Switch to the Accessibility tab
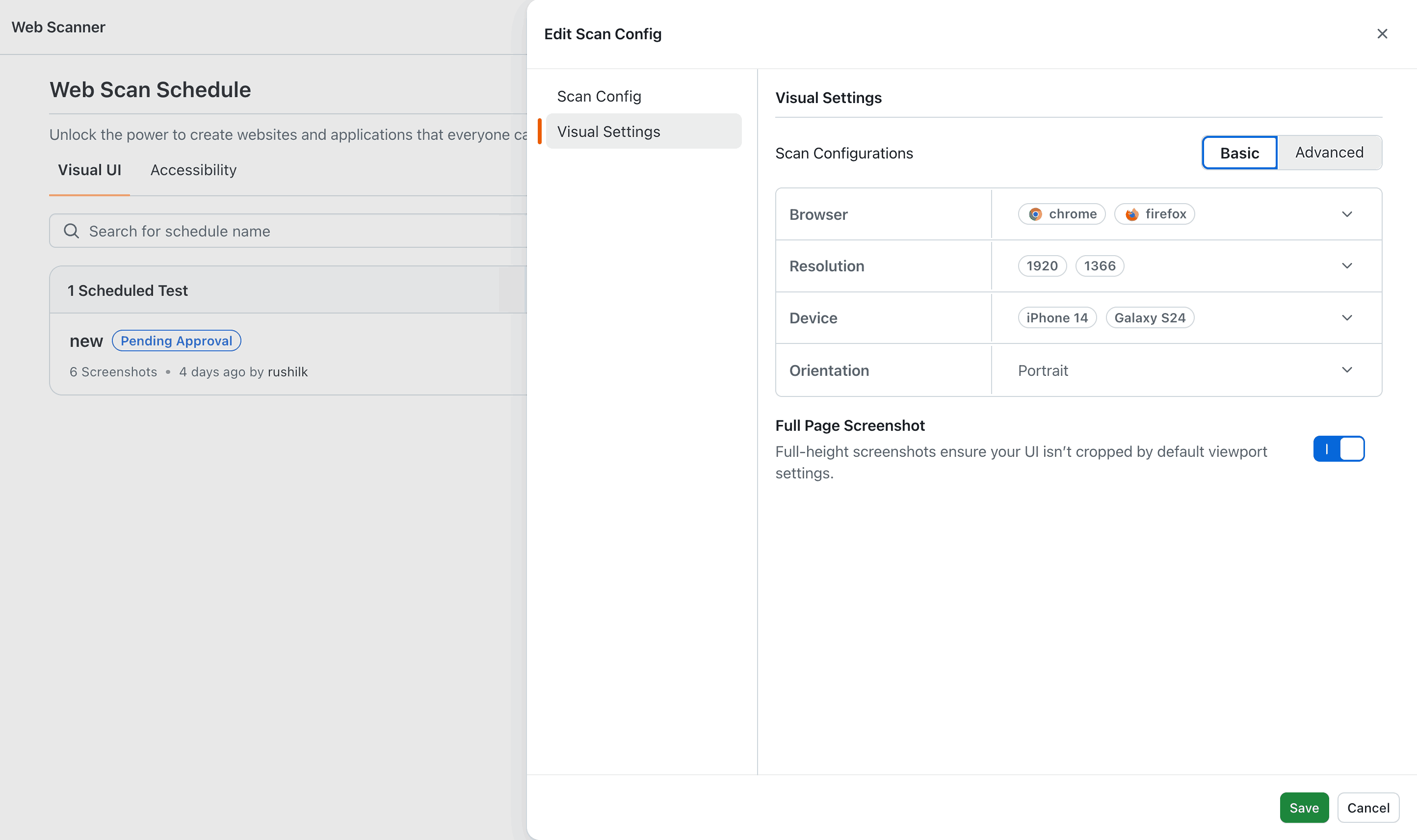Image resolution: width=1417 pixels, height=840 pixels. (193, 170)
